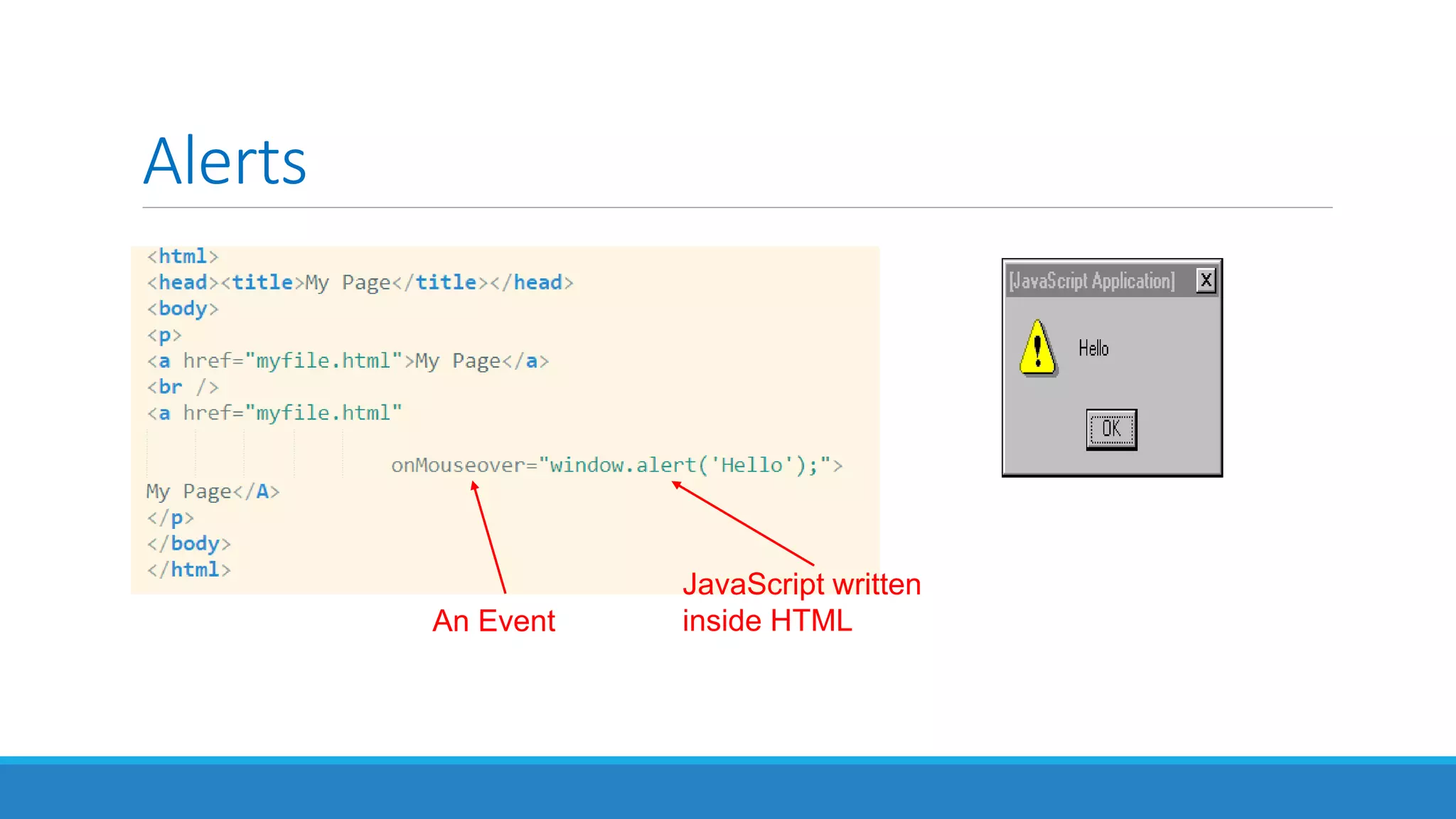This screenshot has height=819, width=1456.
Task: Click the window.alert('Hello'); code string
Action: point(684,465)
